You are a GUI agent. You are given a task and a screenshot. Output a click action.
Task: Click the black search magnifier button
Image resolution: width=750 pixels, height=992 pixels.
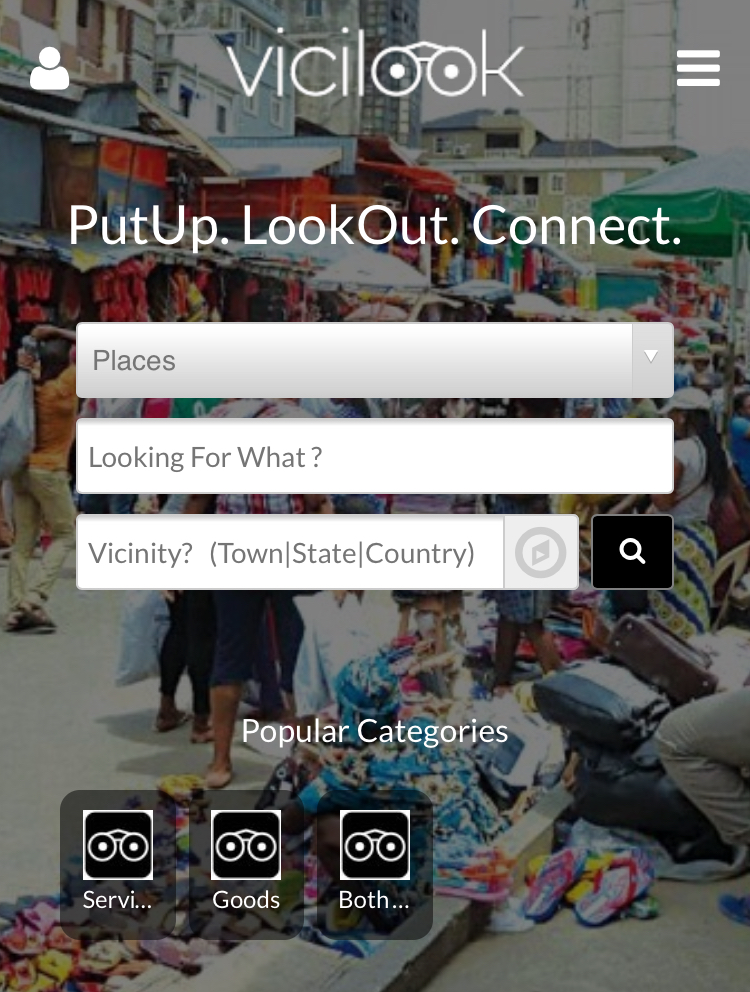click(632, 552)
